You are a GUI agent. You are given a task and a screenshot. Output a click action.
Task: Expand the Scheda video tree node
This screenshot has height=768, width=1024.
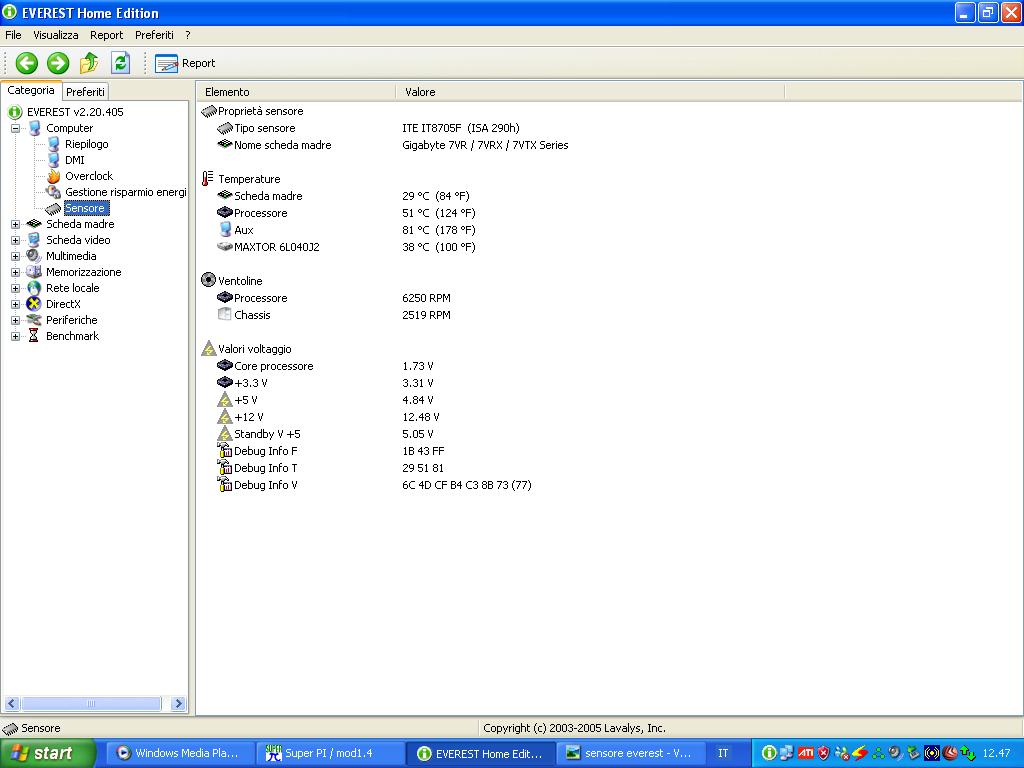click(x=15, y=240)
